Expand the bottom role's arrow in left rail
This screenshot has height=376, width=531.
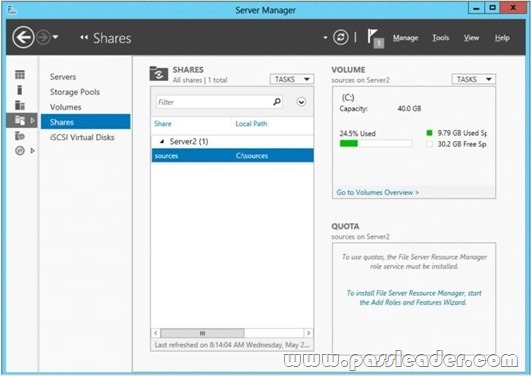click(x=33, y=151)
